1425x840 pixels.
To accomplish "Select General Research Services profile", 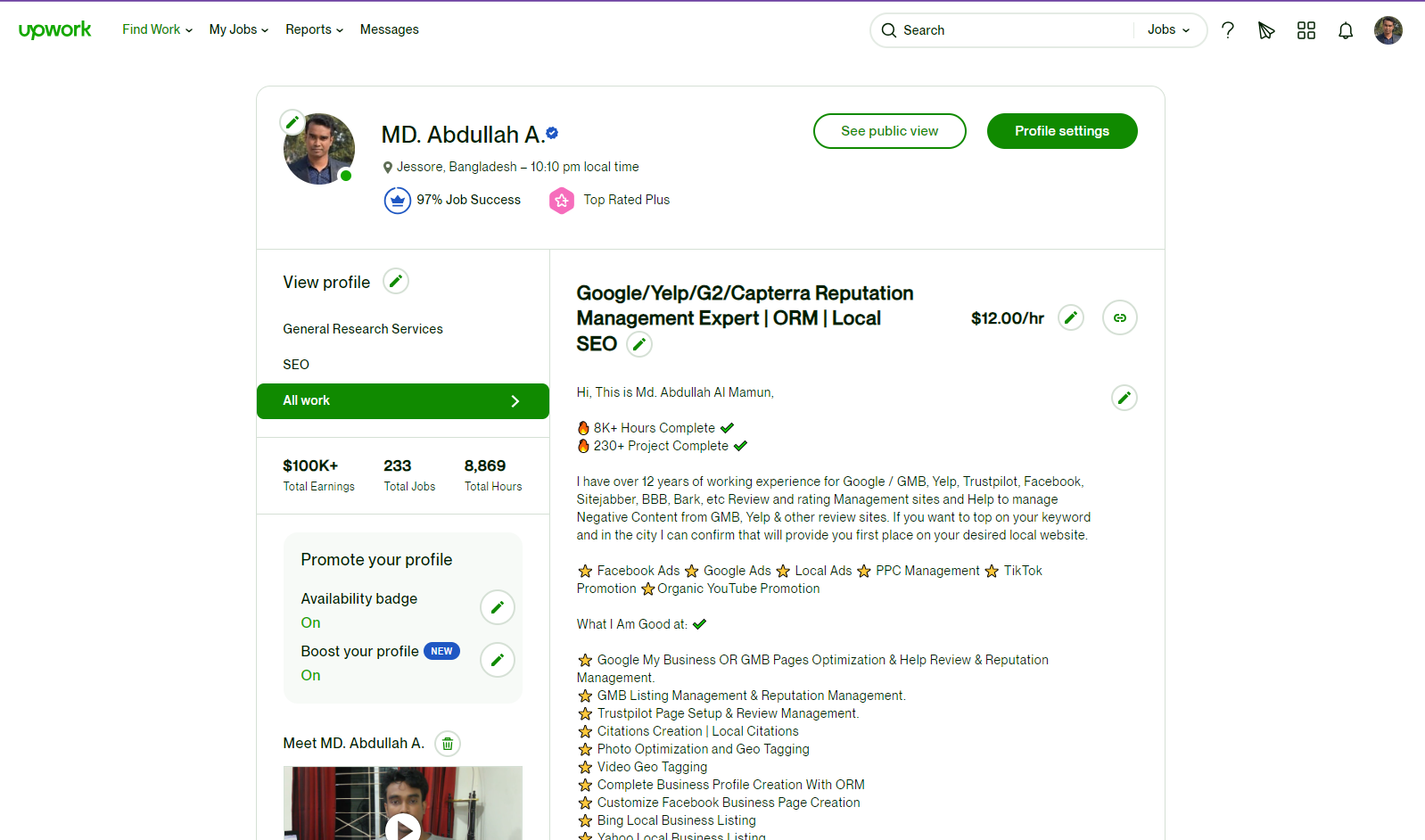I will coord(363,329).
